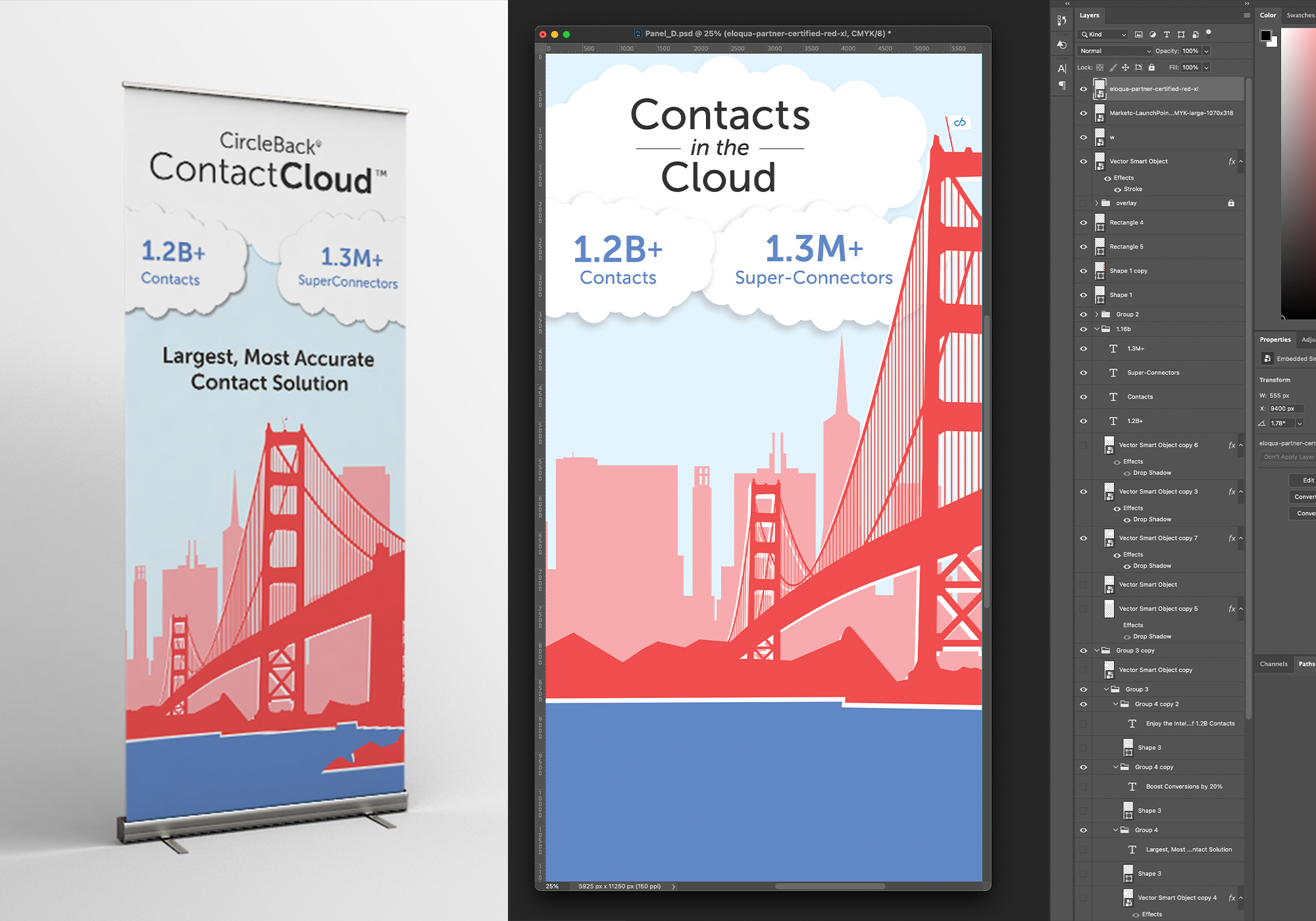The image size is (1316, 921).
Task: Open the Paragraph panel icon
Action: (1061, 86)
